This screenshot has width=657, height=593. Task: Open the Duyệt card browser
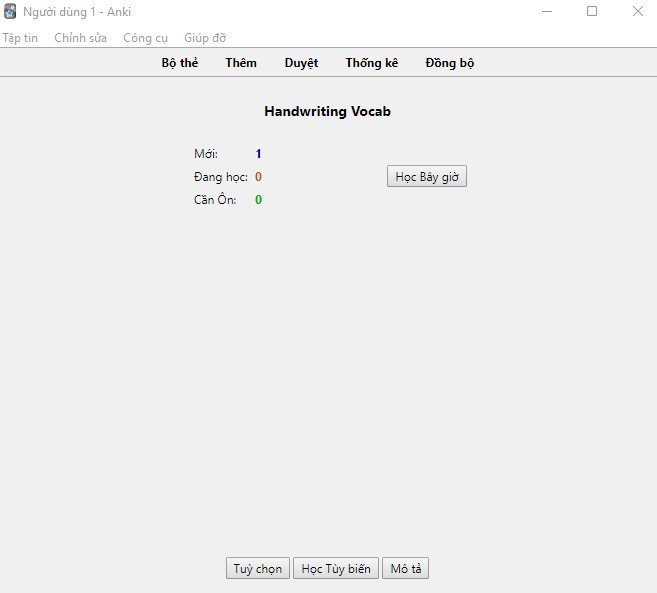(301, 63)
